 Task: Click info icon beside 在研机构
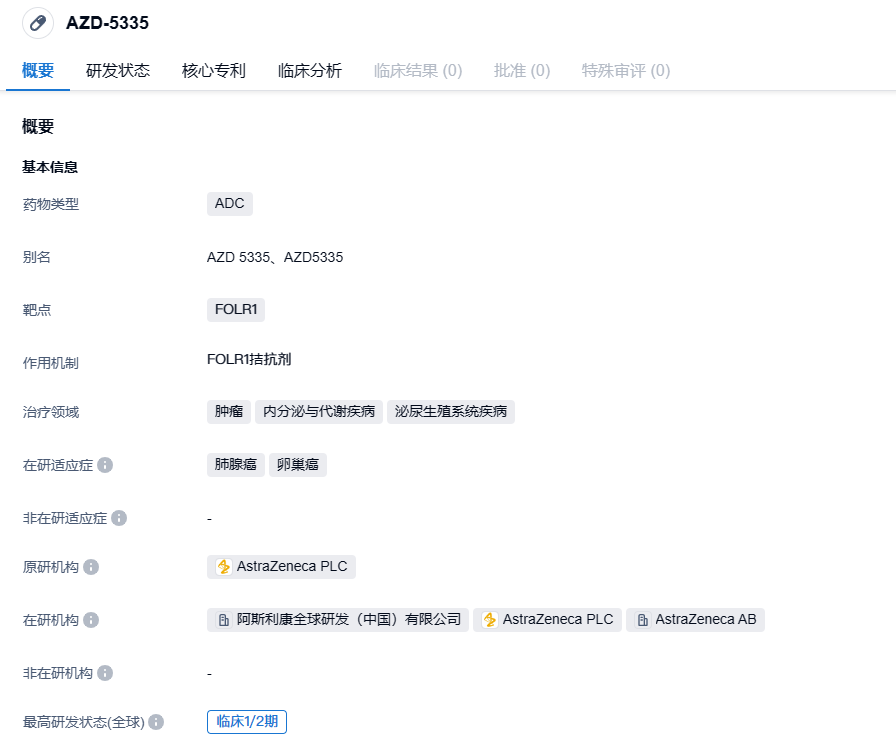click(91, 620)
